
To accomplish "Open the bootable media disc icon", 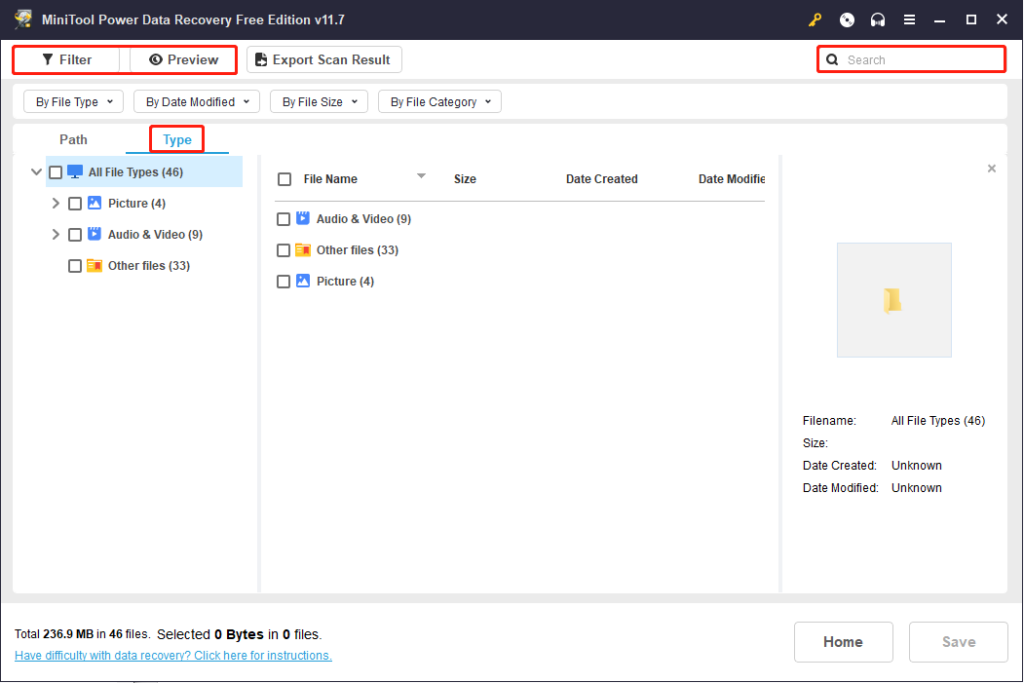I will [846, 19].
